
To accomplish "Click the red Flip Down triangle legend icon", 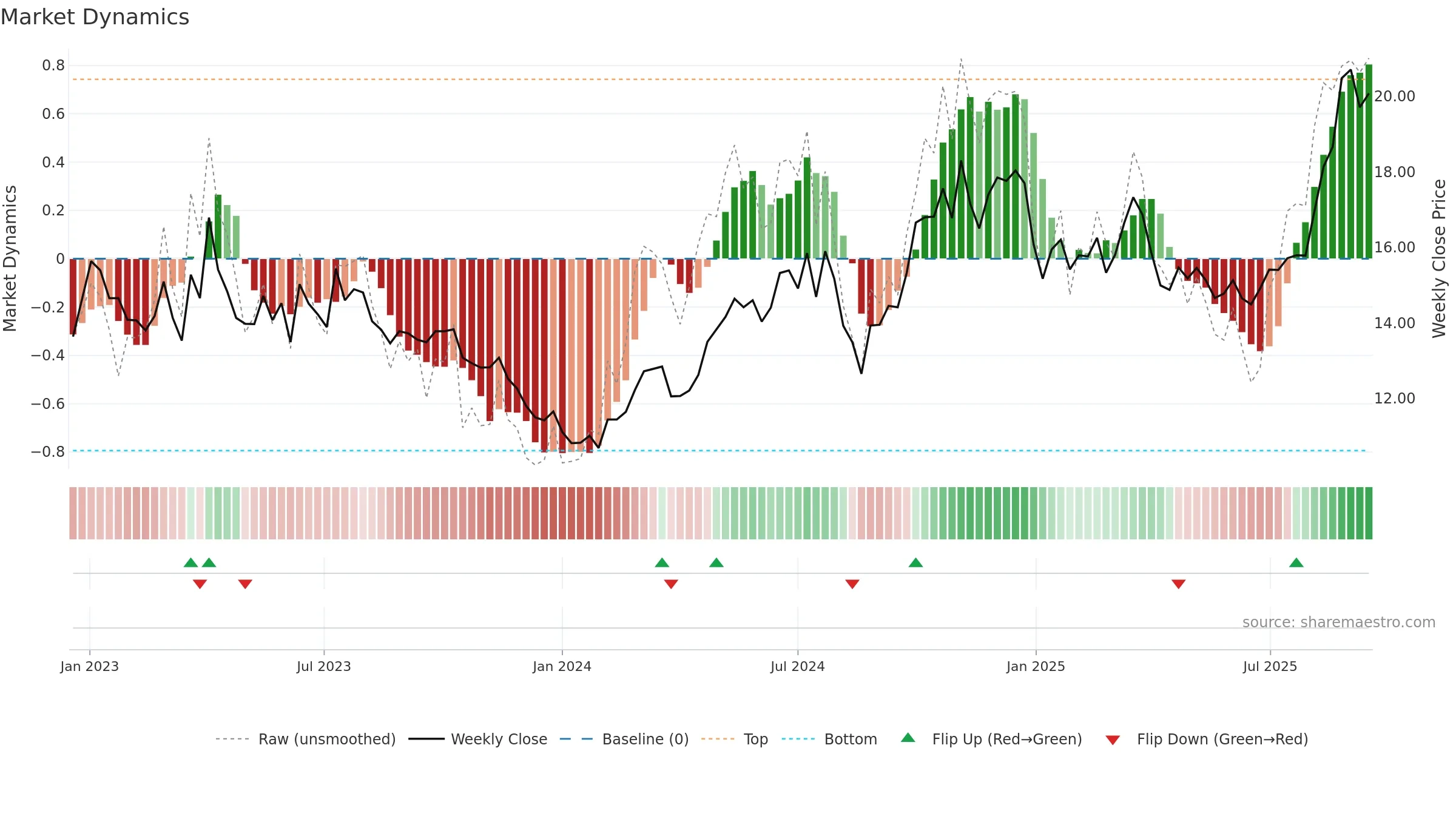I will point(1113,740).
